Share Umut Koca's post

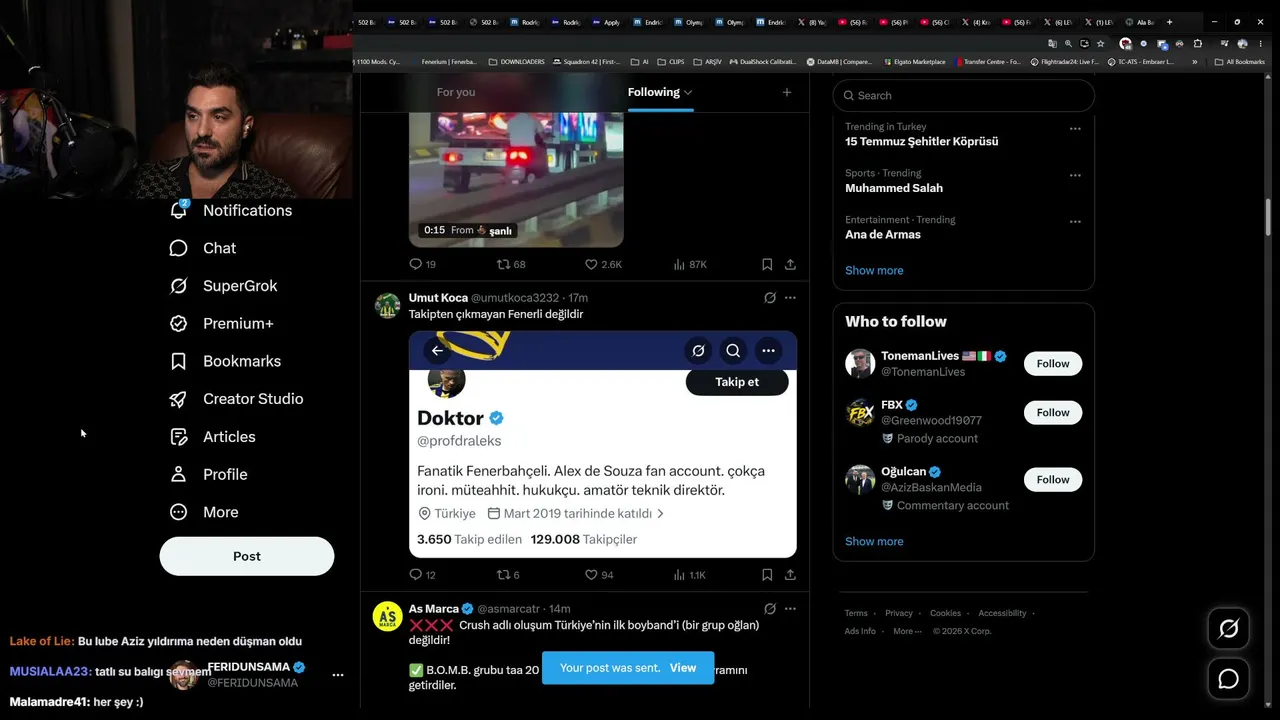pyautogui.click(x=790, y=575)
